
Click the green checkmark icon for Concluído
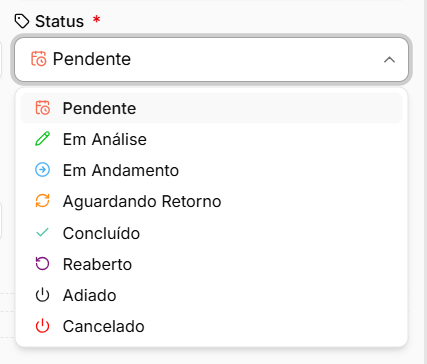pyautogui.click(x=43, y=232)
